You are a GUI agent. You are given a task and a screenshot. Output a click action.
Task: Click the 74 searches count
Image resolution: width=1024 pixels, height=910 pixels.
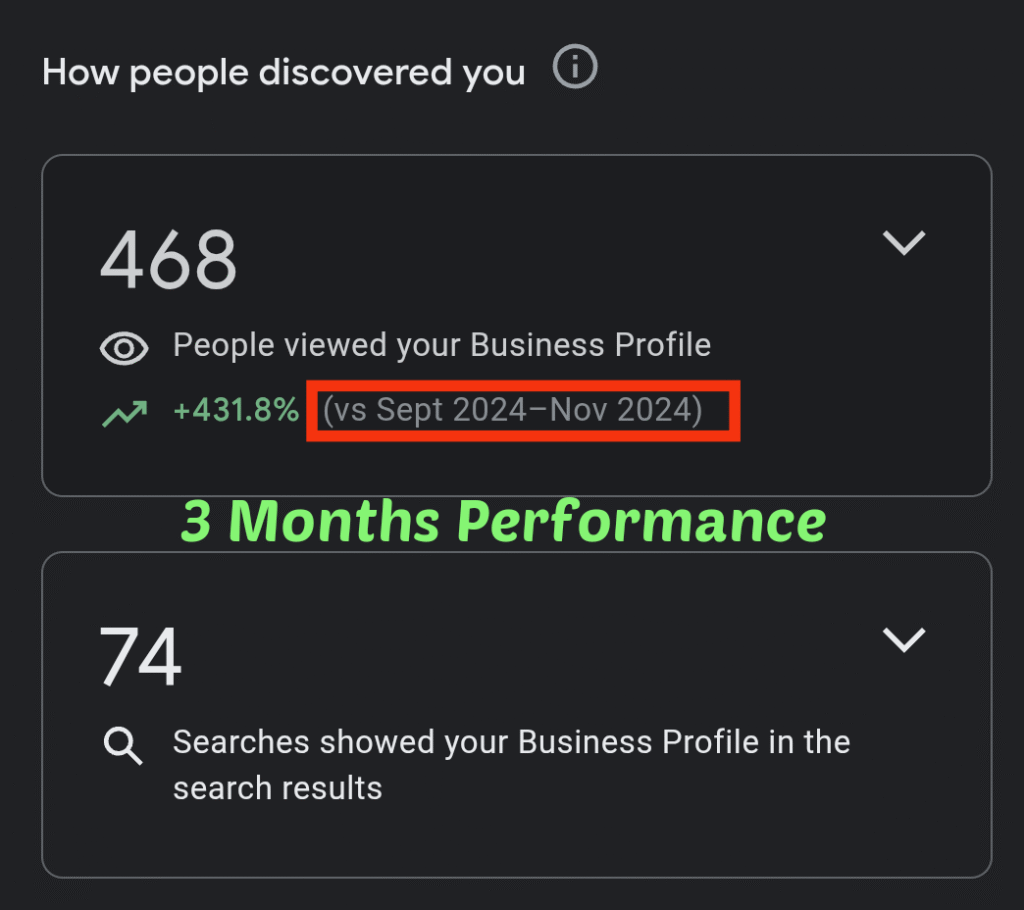pos(140,656)
